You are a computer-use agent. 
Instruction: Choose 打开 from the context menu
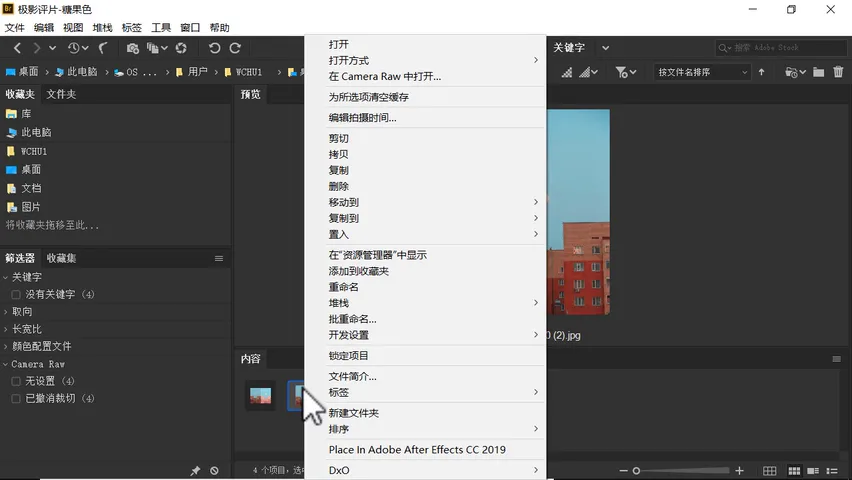coord(339,45)
